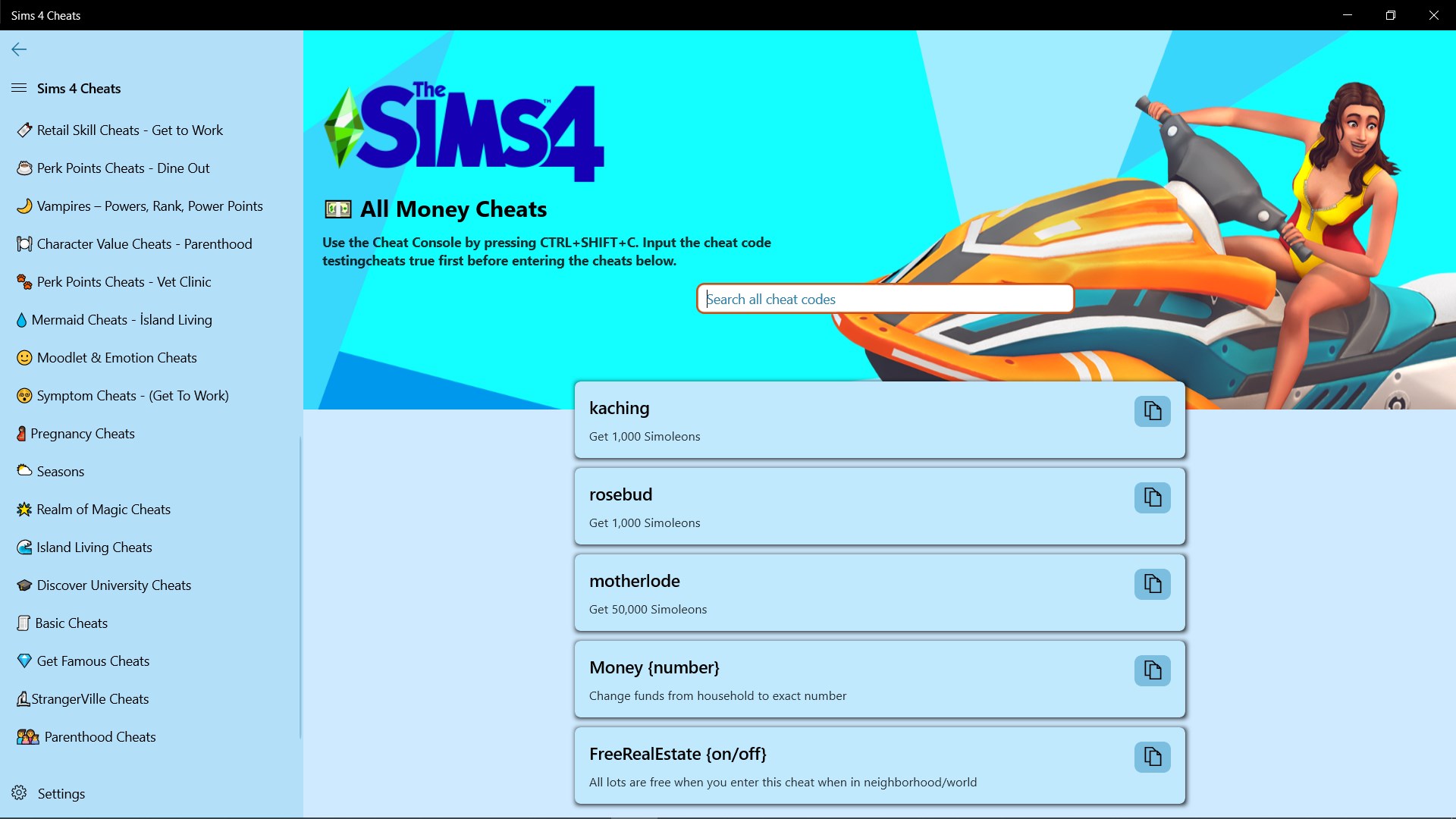Select the Vampires Powers icon
The width and height of the screenshot is (1456, 819).
point(23,206)
